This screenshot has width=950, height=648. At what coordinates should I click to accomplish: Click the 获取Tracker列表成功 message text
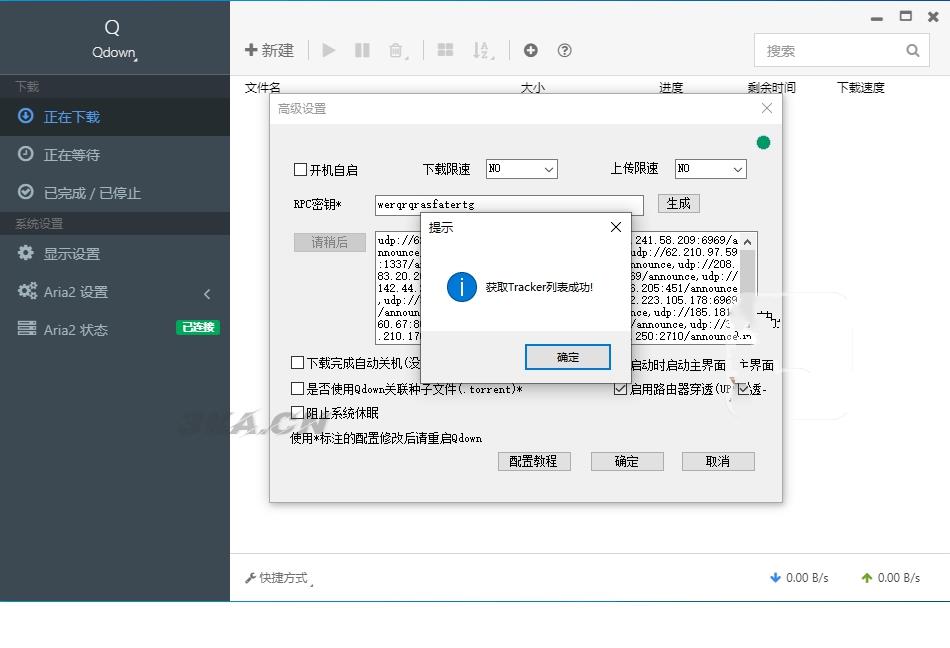click(x=539, y=287)
